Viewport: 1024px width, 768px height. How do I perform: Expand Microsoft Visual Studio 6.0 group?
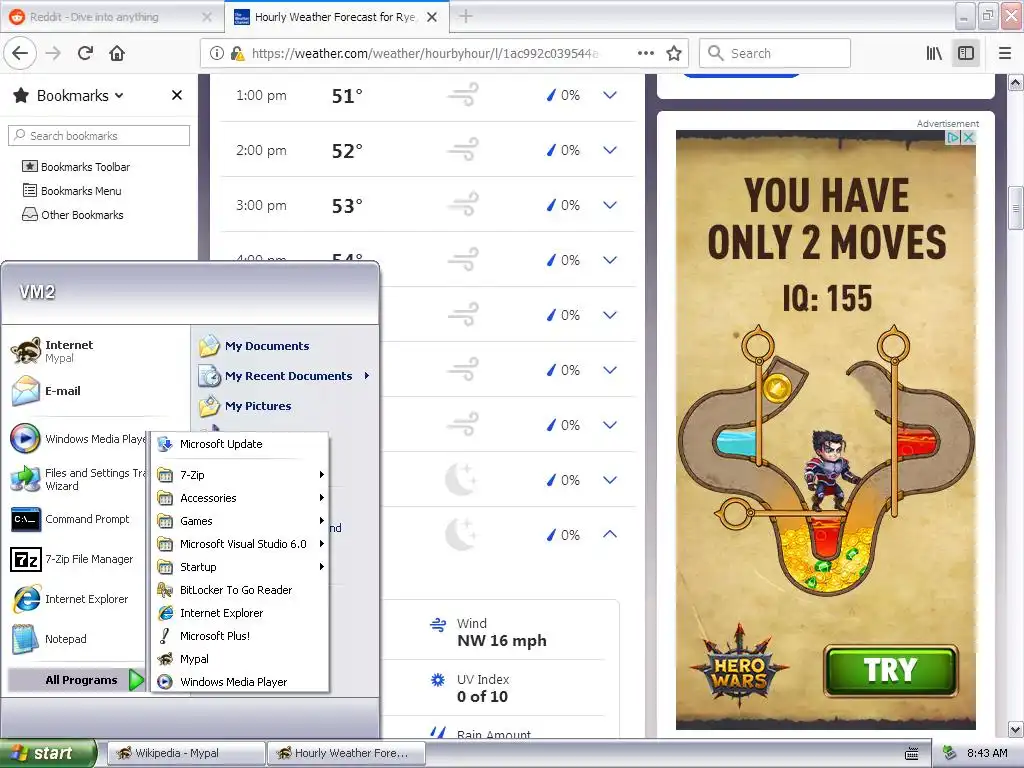(x=240, y=543)
